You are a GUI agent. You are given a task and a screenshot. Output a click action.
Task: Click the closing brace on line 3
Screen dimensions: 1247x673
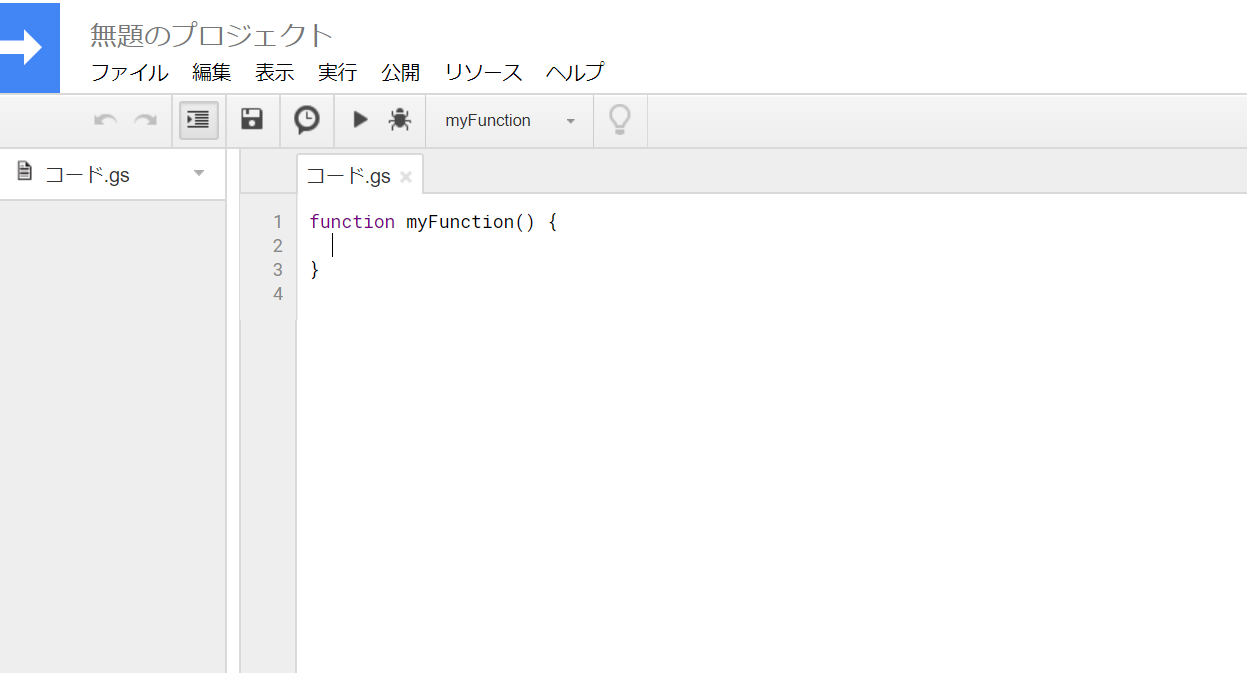point(314,270)
